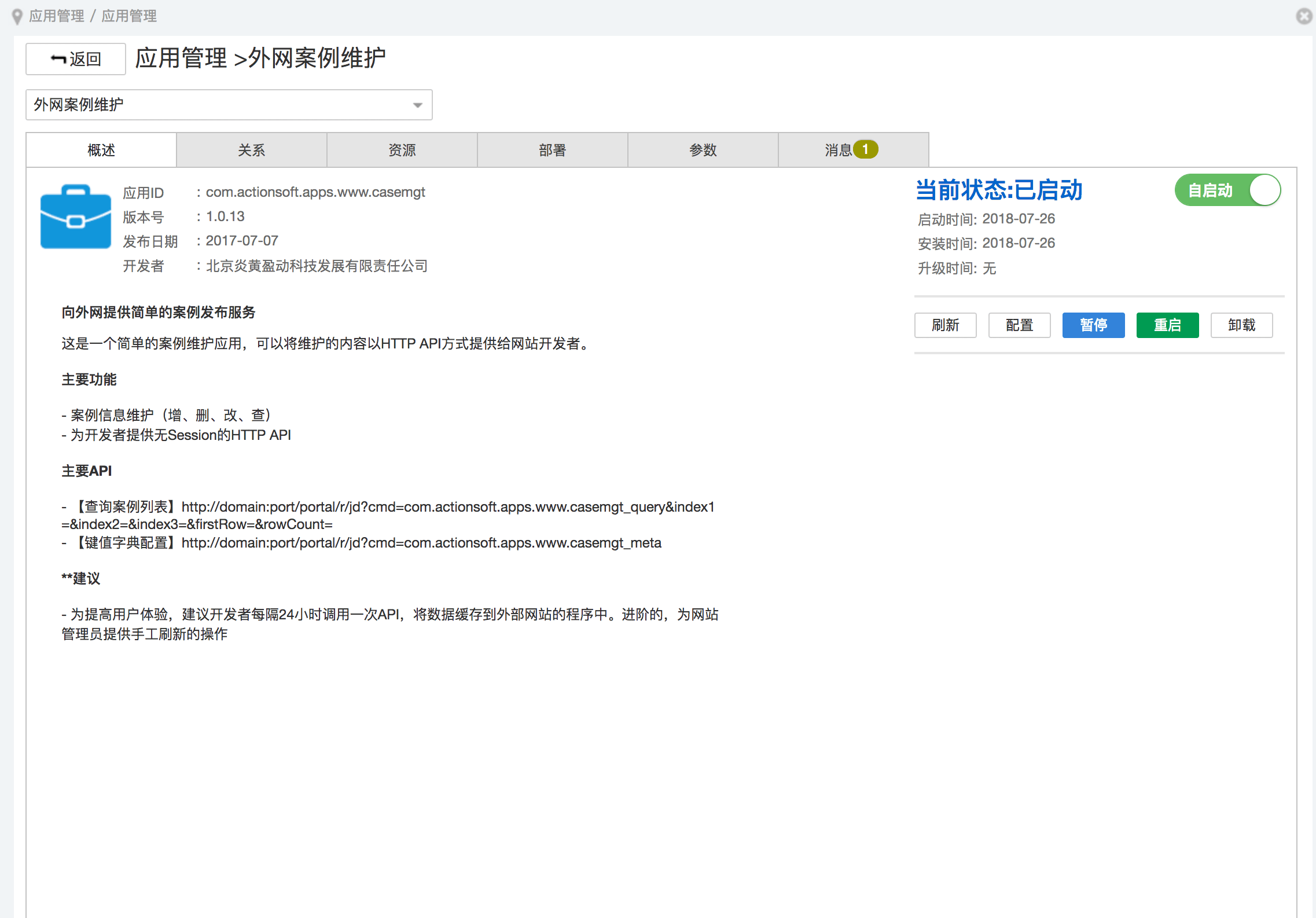Open the 资源 tab
The width and height of the screenshot is (1316, 918).
click(402, 150)
